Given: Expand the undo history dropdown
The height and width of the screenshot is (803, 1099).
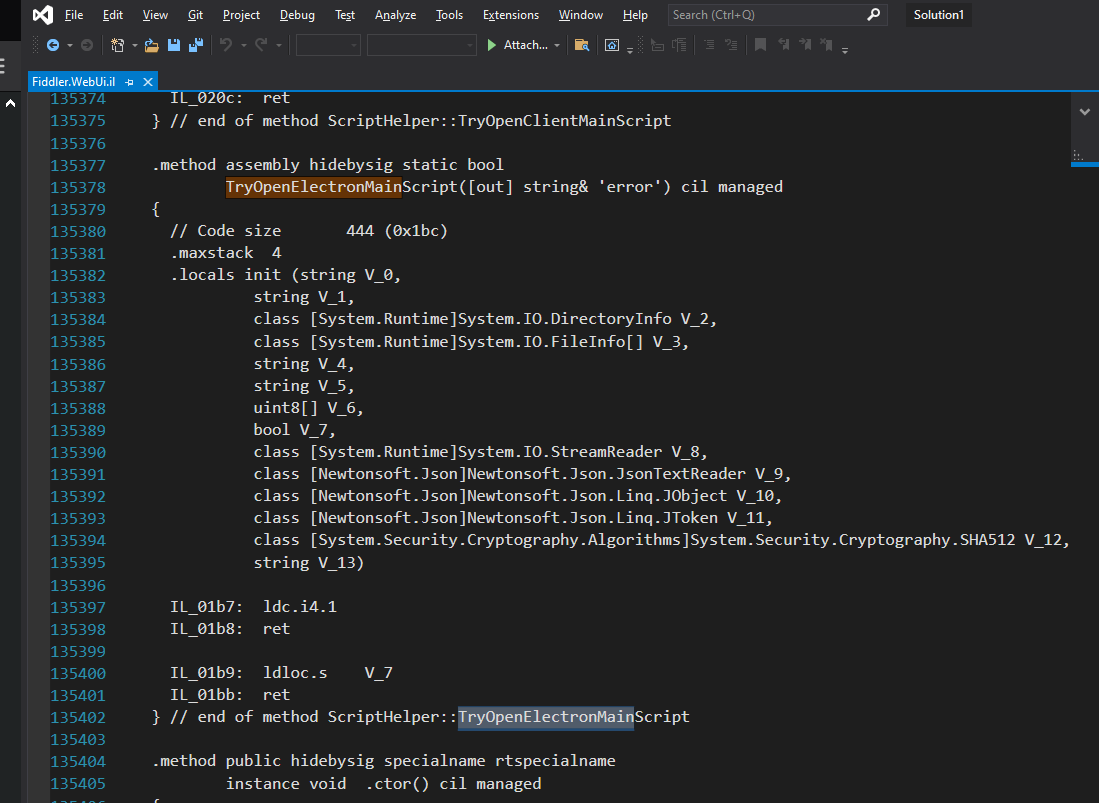Looking at the screenshot, I should (243, 46).
